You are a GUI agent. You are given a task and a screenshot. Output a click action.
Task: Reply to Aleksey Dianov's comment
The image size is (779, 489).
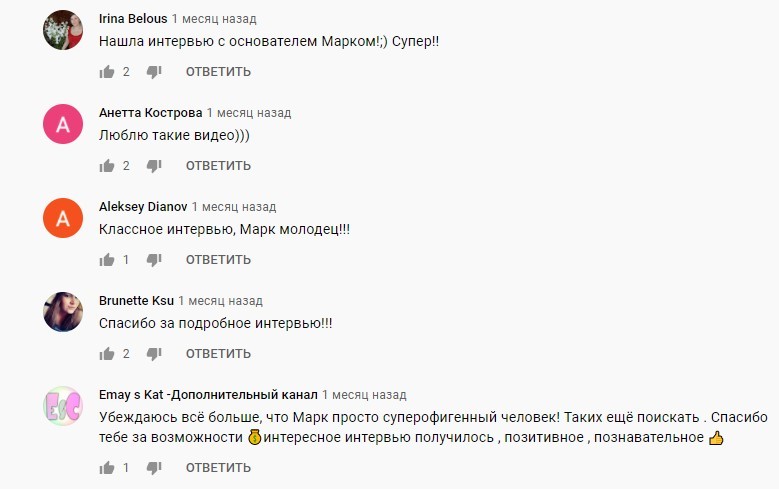218,260
